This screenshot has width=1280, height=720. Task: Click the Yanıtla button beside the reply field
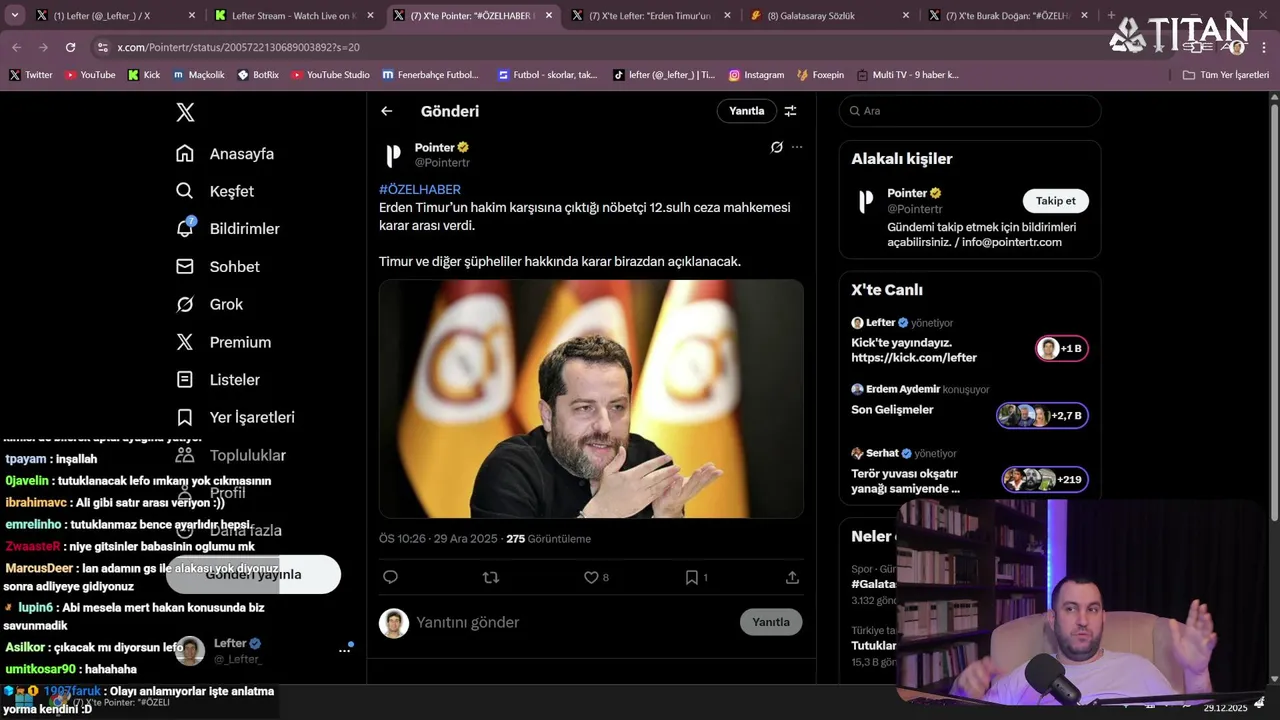tap(771, 622)
